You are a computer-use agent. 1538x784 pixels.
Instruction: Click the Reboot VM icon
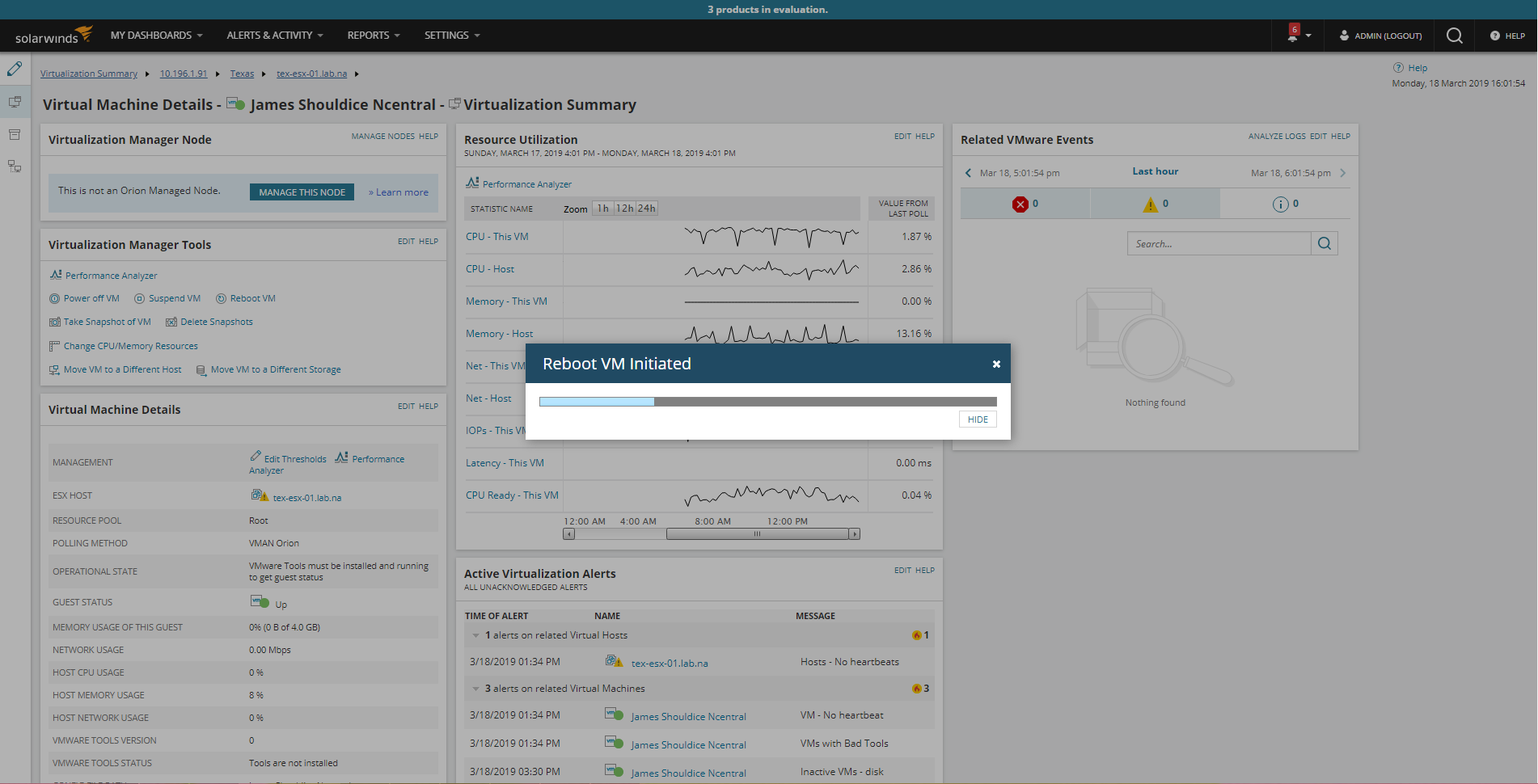point(221,299)
